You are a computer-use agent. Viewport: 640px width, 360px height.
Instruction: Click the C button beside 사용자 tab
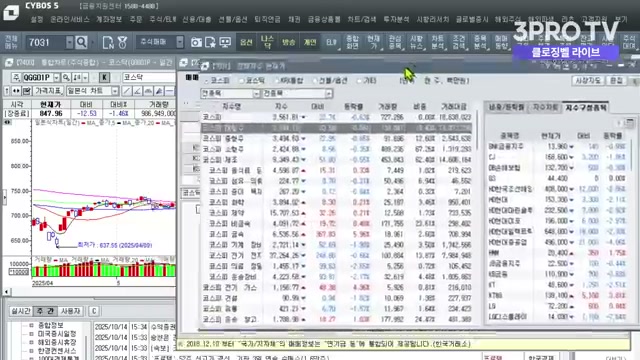pyautogui.click(x=94, y=311)
